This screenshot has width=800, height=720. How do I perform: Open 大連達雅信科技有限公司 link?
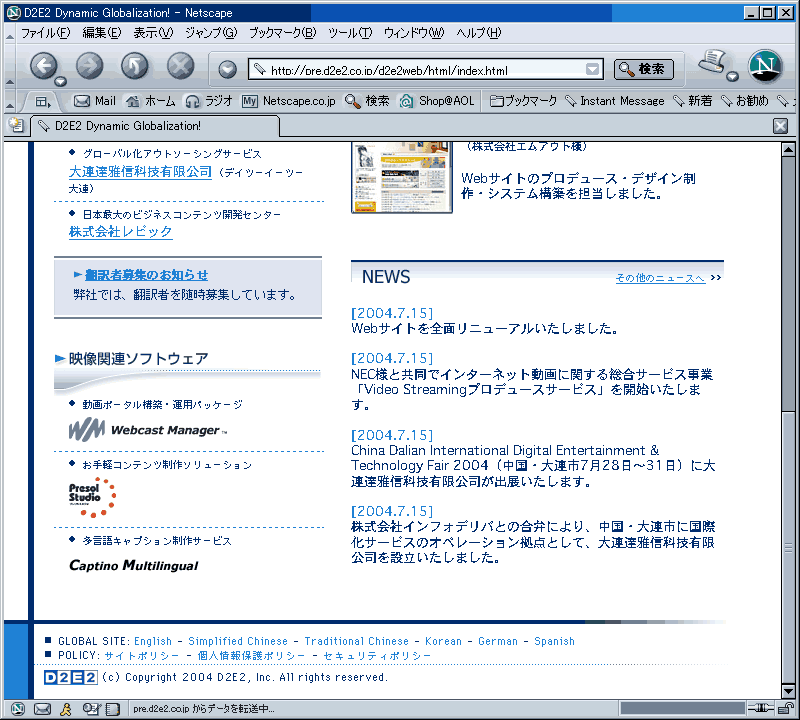[x=140, y=172]
